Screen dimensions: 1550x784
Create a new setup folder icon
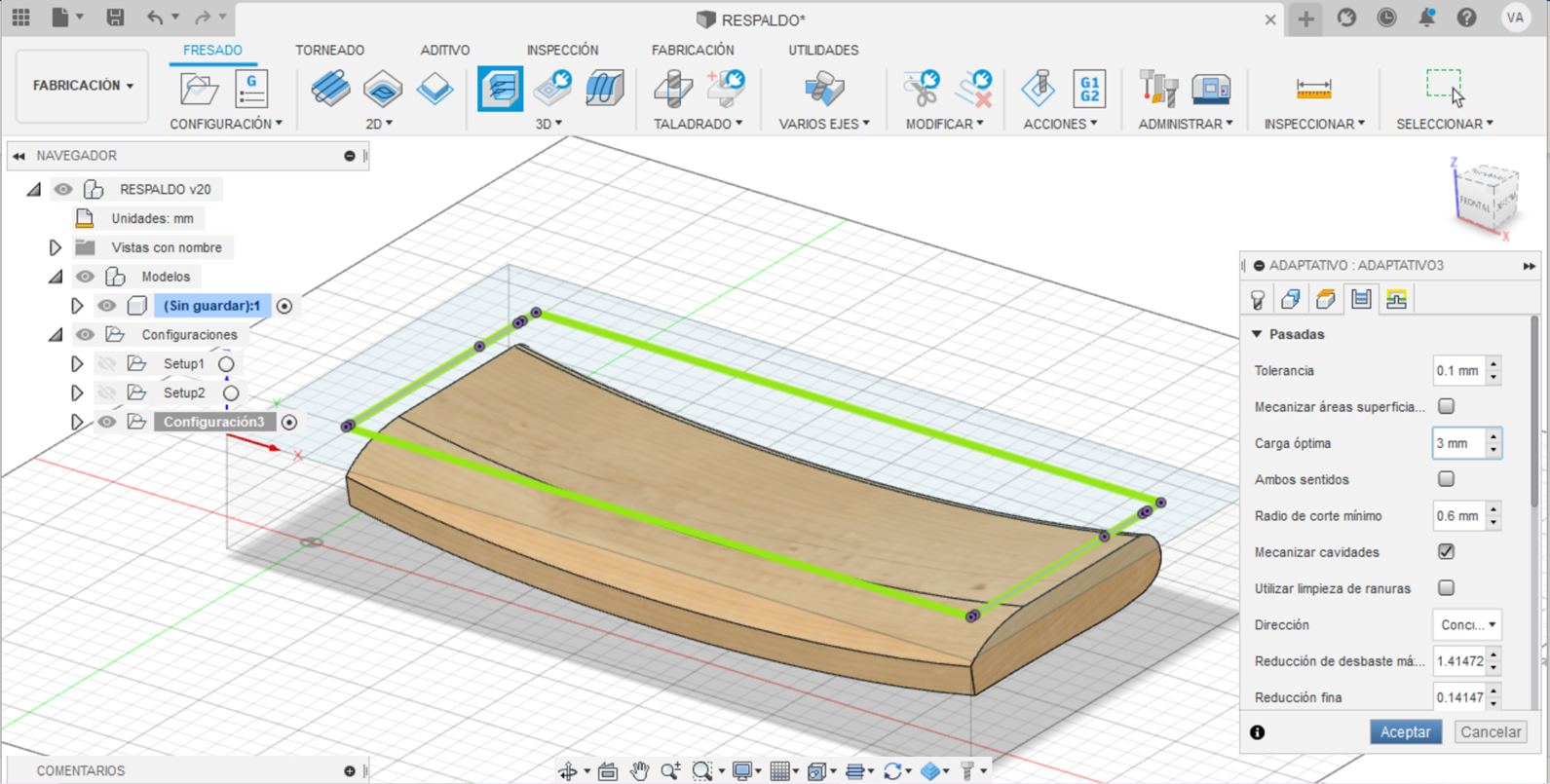[x=199, y=89]
